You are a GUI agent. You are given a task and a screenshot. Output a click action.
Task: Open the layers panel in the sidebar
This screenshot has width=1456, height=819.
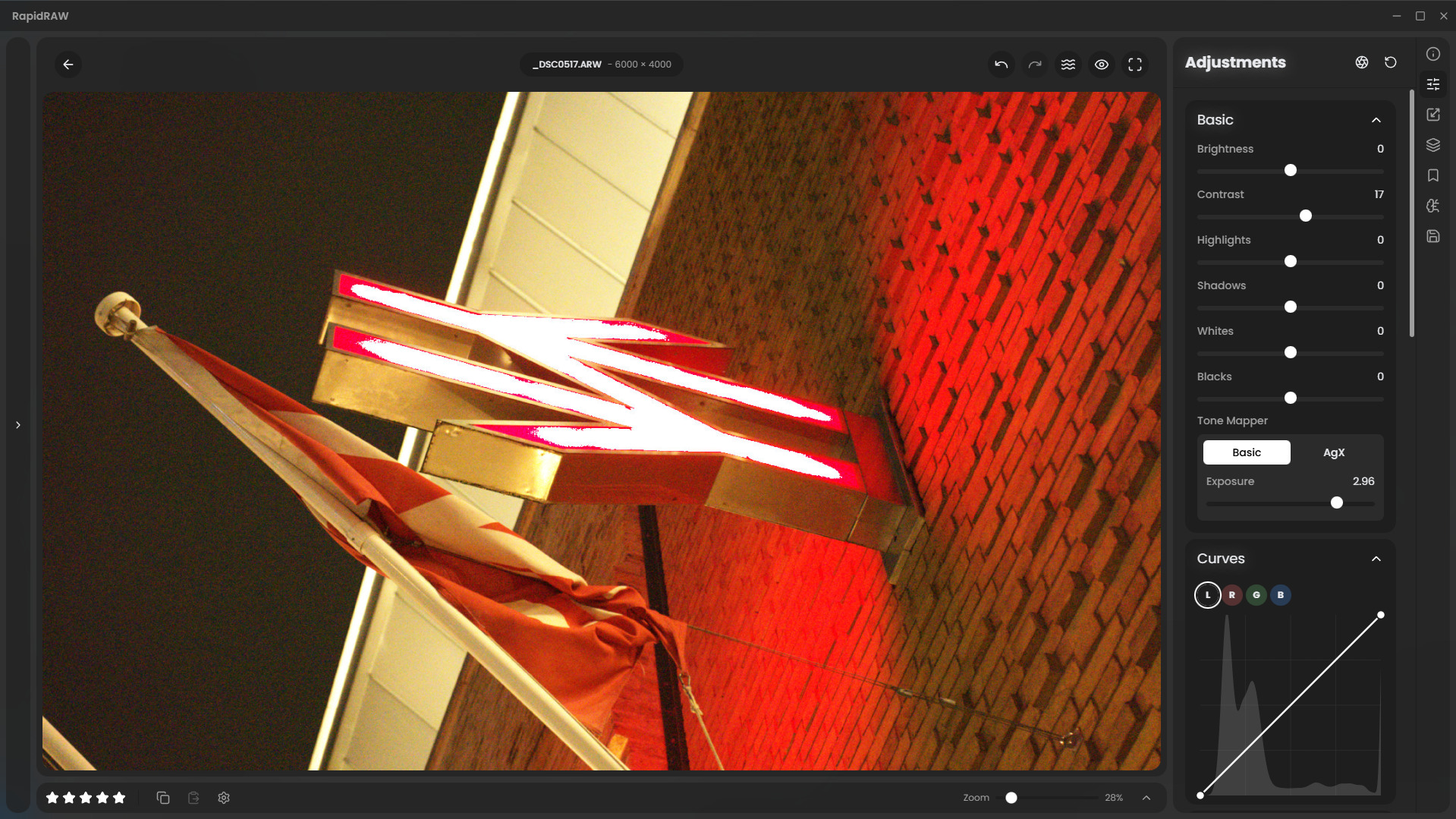[x=1432, y=145]
